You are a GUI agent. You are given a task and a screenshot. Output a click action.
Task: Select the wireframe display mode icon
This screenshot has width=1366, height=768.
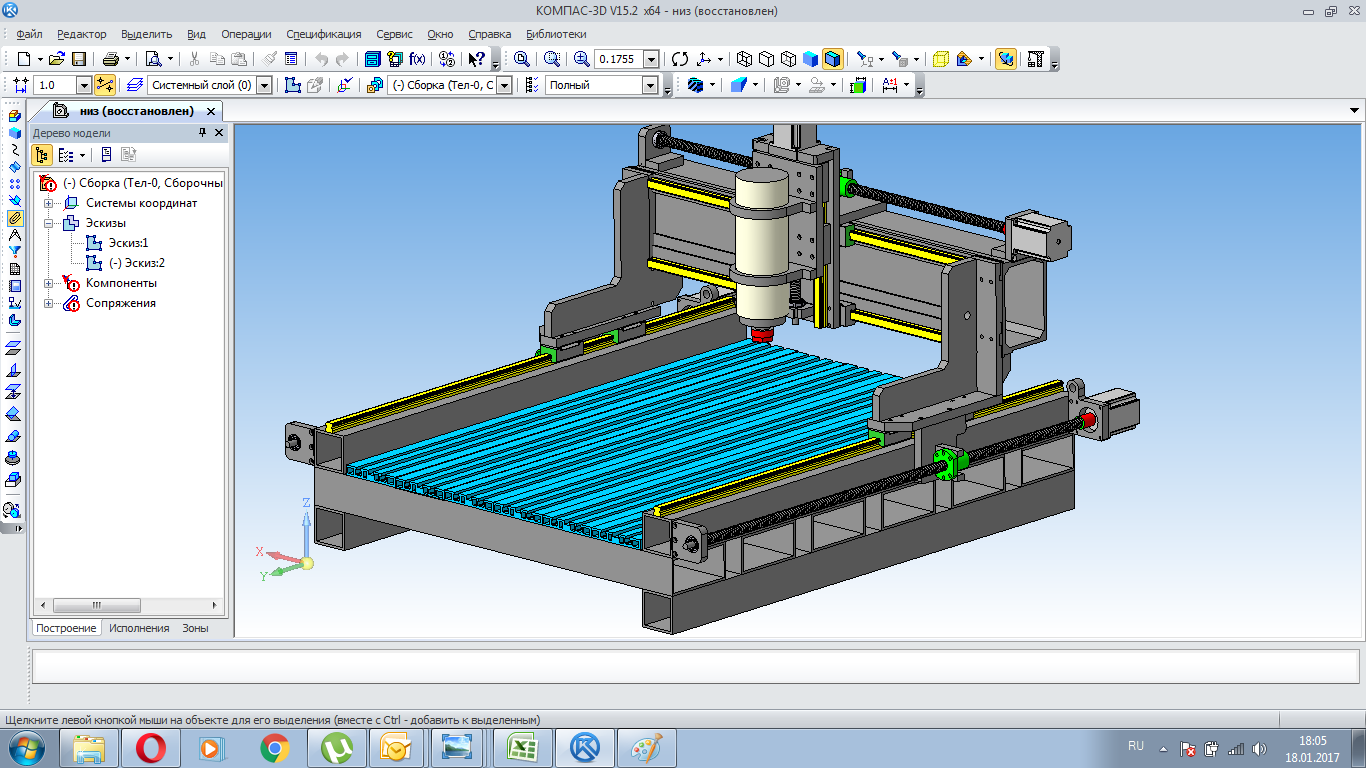click(x=743, y=59)
